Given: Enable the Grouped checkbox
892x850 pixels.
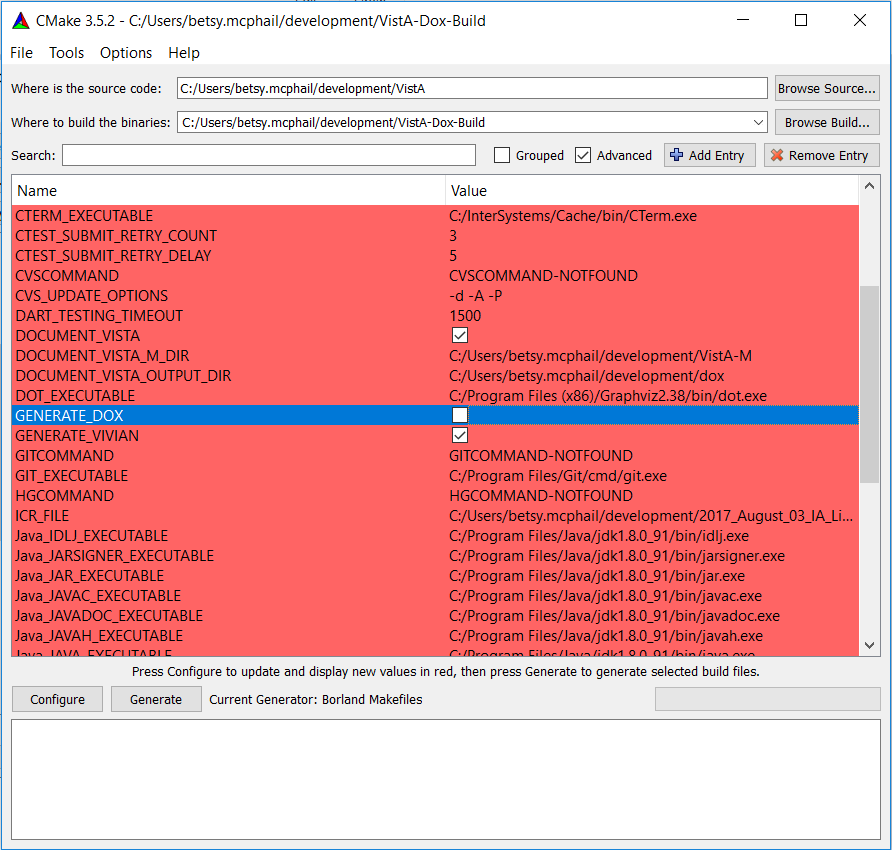Looking at the screenshot, I should 503,155.
